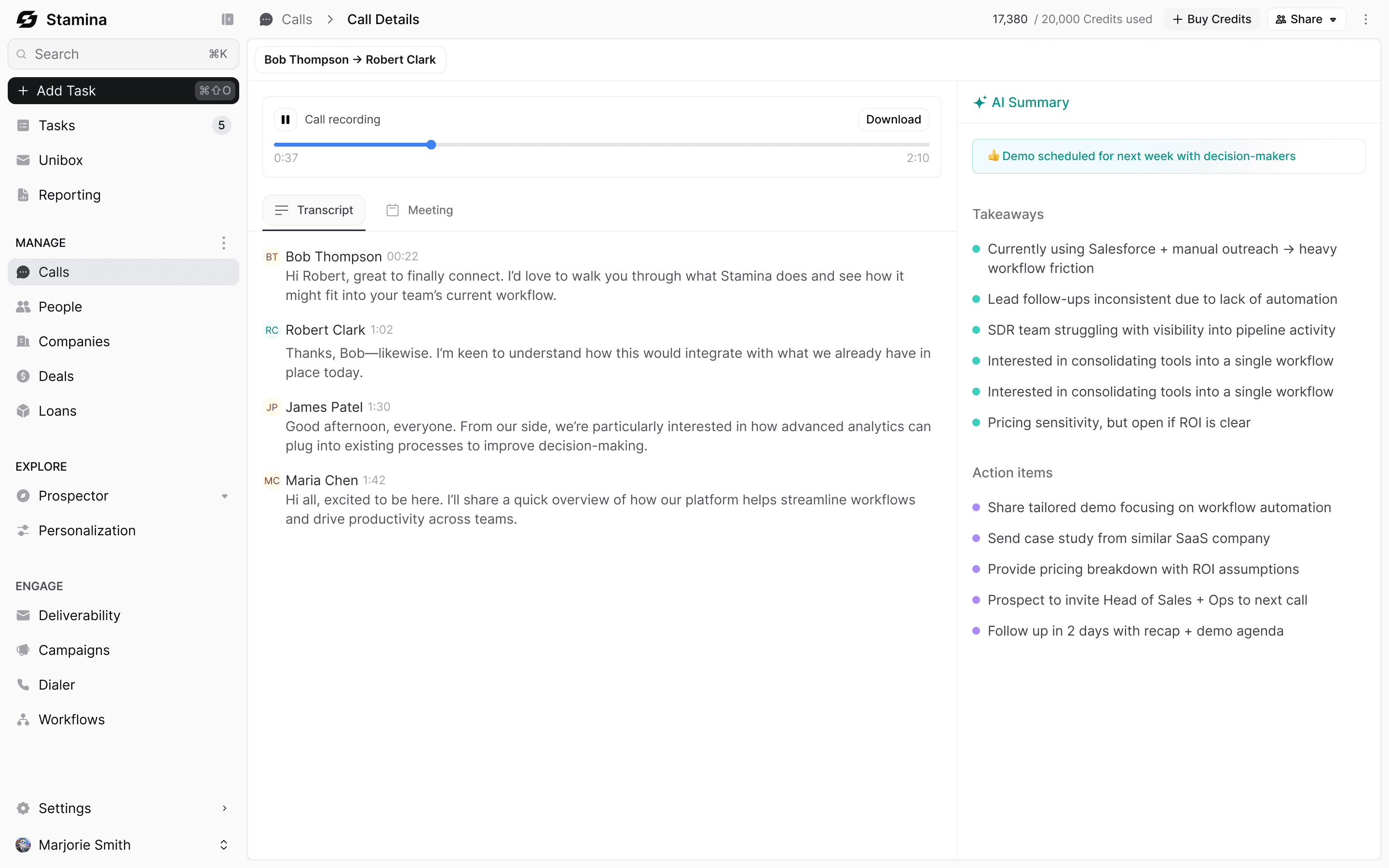Screen dimensions: 1389x868
Task: Open Marjorie Smith account switcher
Action: click(x=224, y=844)
